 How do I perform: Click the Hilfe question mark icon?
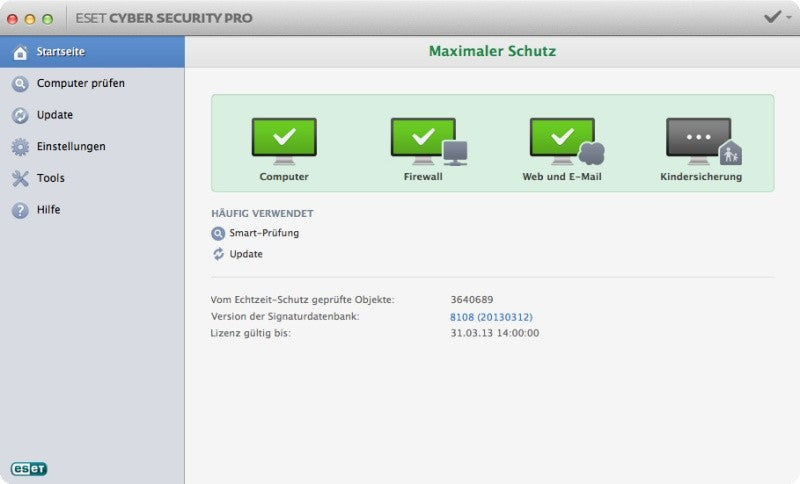(20, 210)
